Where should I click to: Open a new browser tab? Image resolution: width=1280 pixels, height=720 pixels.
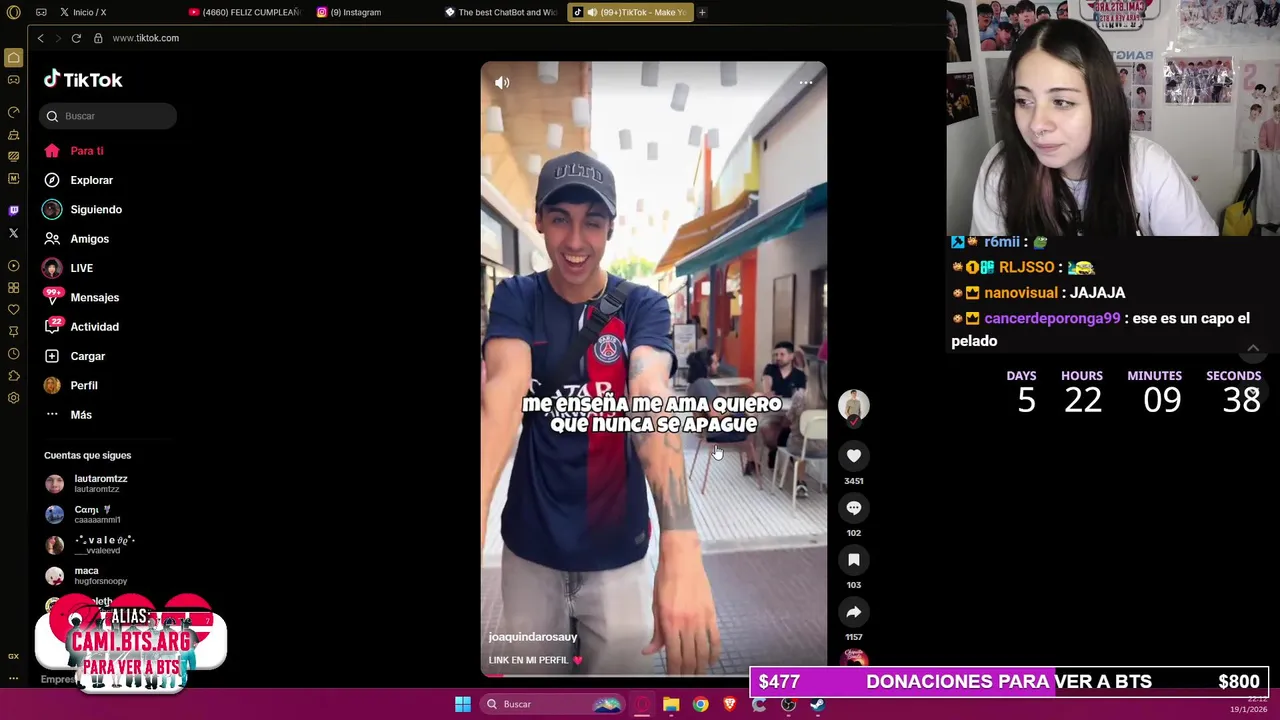coord(702,12)
